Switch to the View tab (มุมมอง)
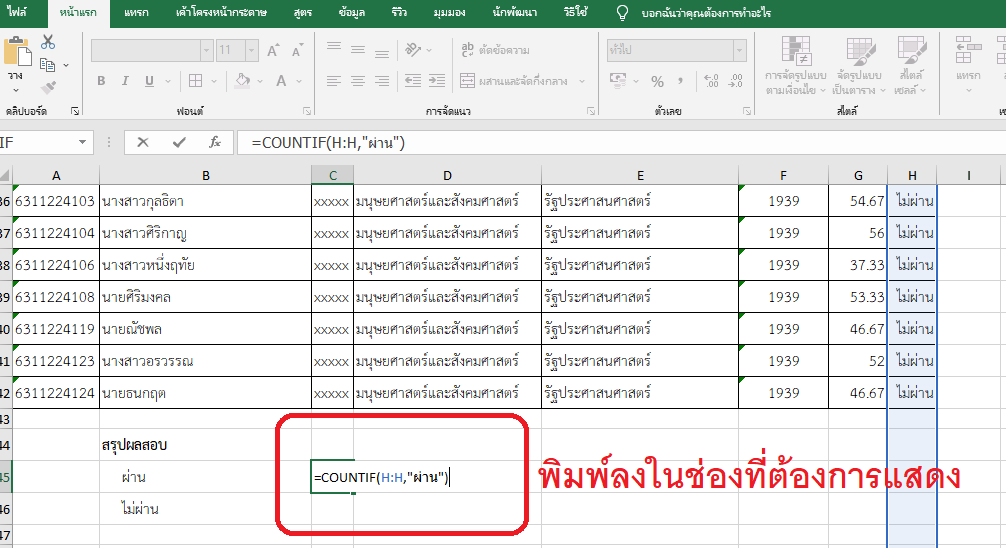The height and width of the screenshot is (548, 1006). coord(449,13)
